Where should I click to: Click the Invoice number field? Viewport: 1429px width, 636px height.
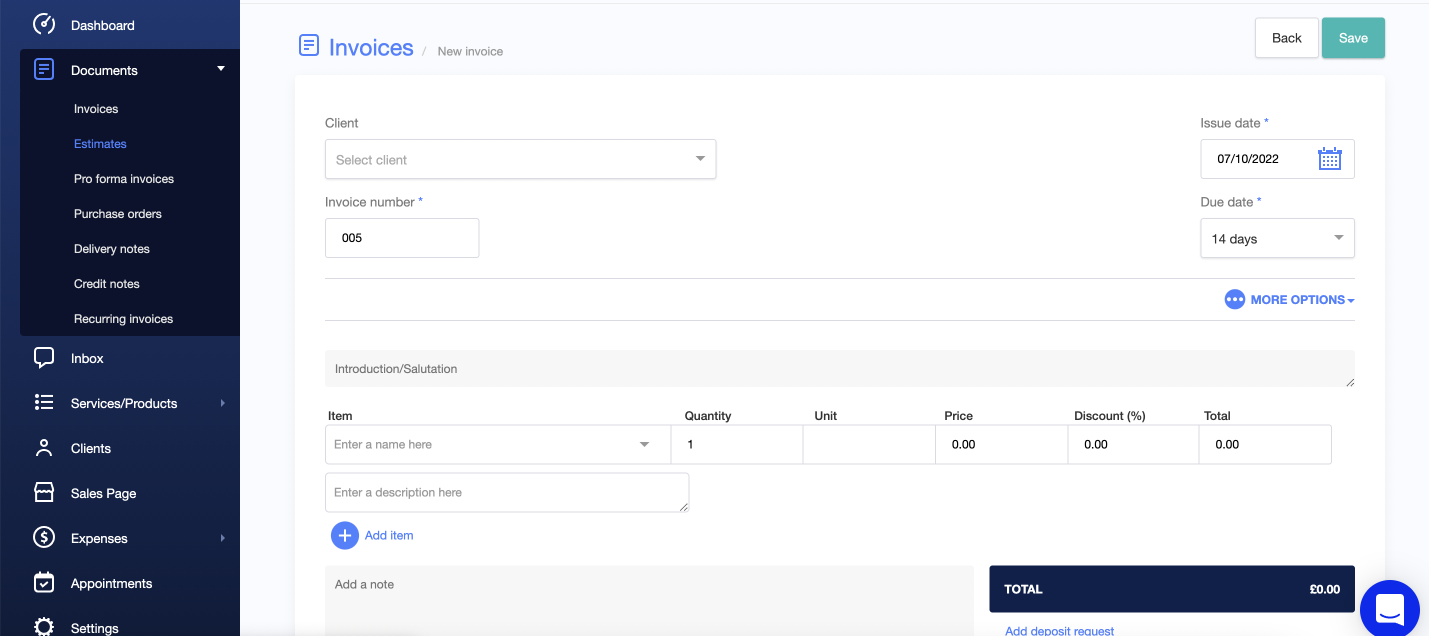(402, 238)
